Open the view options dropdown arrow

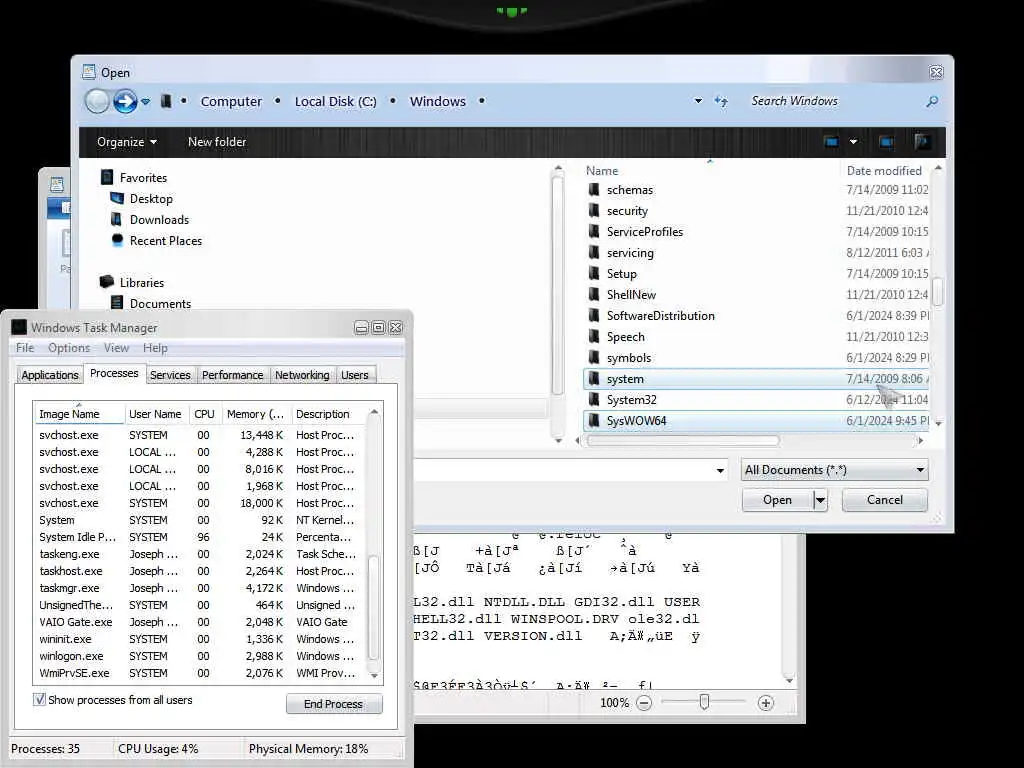click(853, 142)
